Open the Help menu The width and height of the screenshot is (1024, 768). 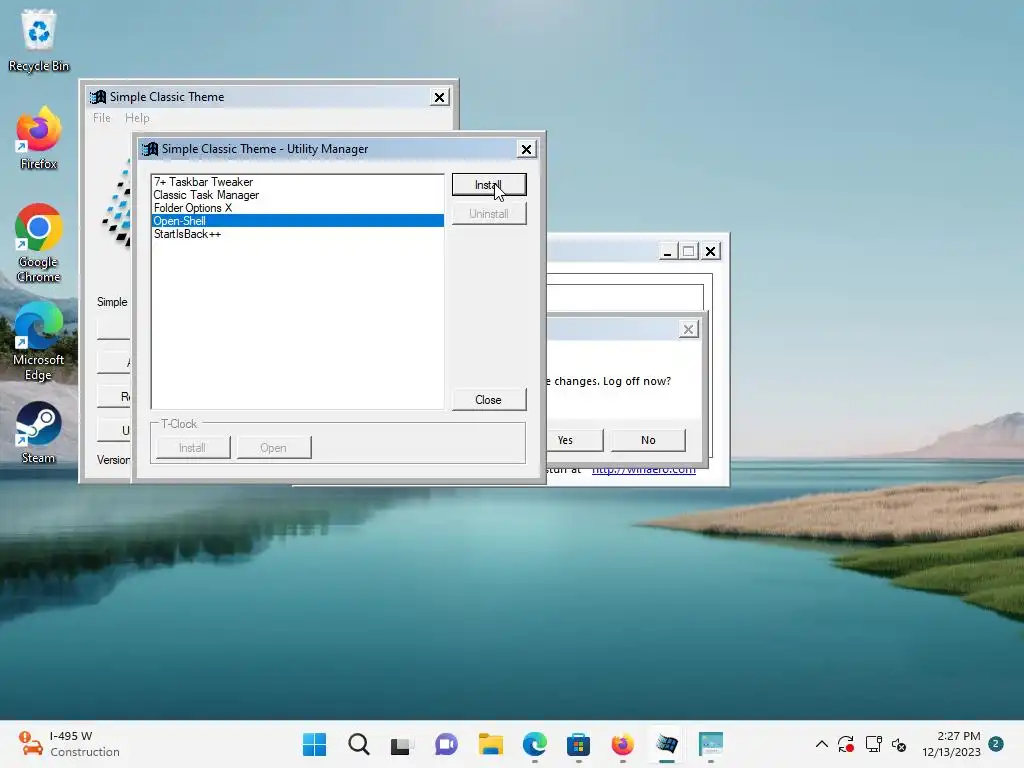click(137, 118)
